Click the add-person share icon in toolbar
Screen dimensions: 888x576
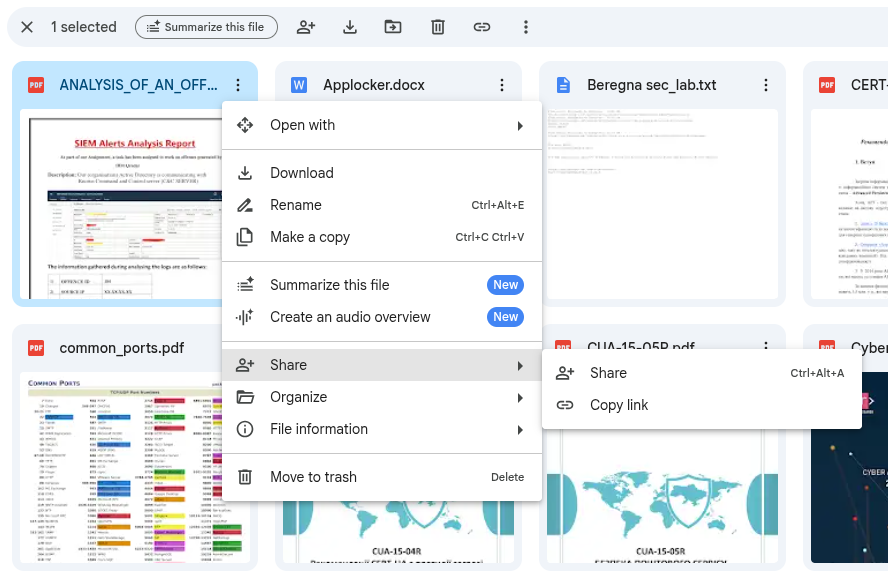(x=306, y=27)
